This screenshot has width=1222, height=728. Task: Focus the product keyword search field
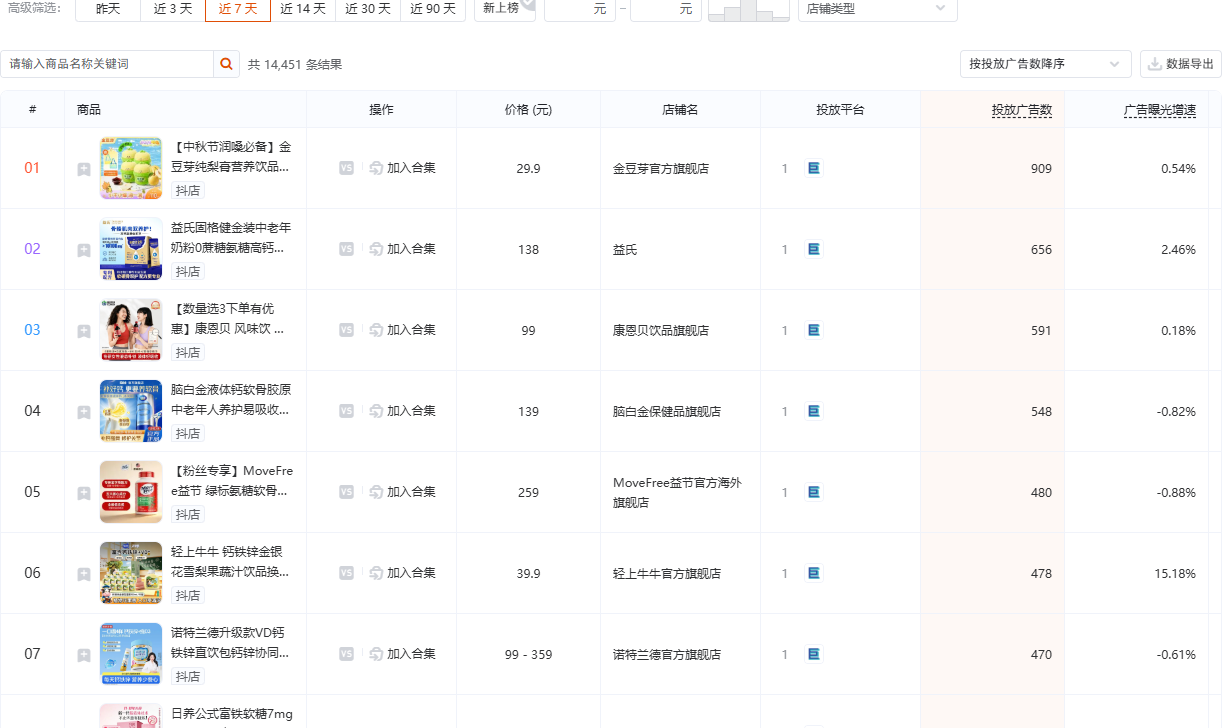click(x=107, y=64)
